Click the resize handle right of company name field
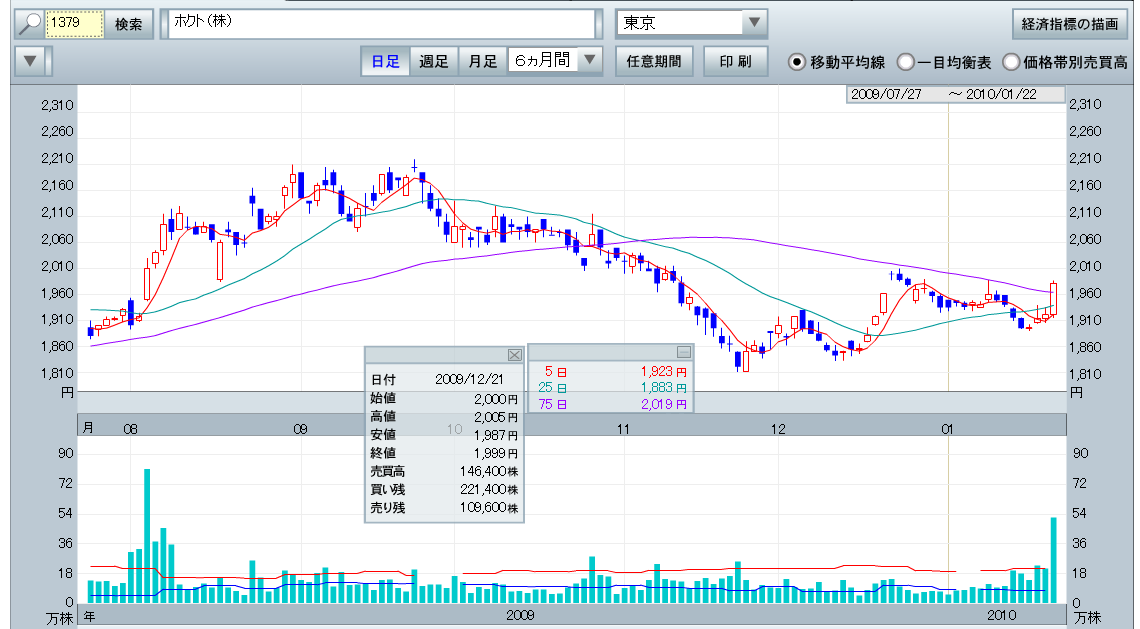Viewport: 1140px width, 629px height. [600, 24]
